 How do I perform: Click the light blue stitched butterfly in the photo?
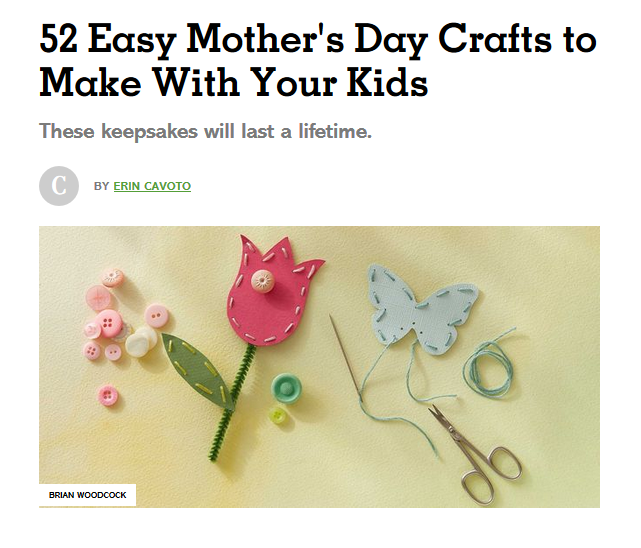click(423, 309)
